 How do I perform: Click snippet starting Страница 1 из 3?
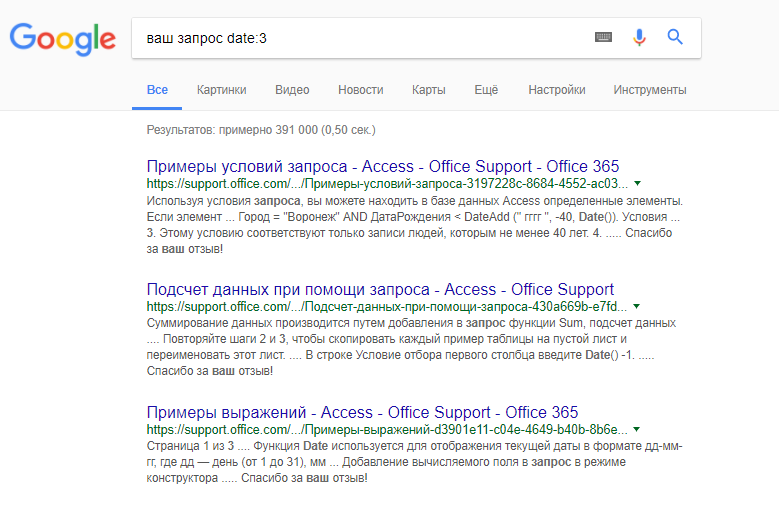click(415, 462)
